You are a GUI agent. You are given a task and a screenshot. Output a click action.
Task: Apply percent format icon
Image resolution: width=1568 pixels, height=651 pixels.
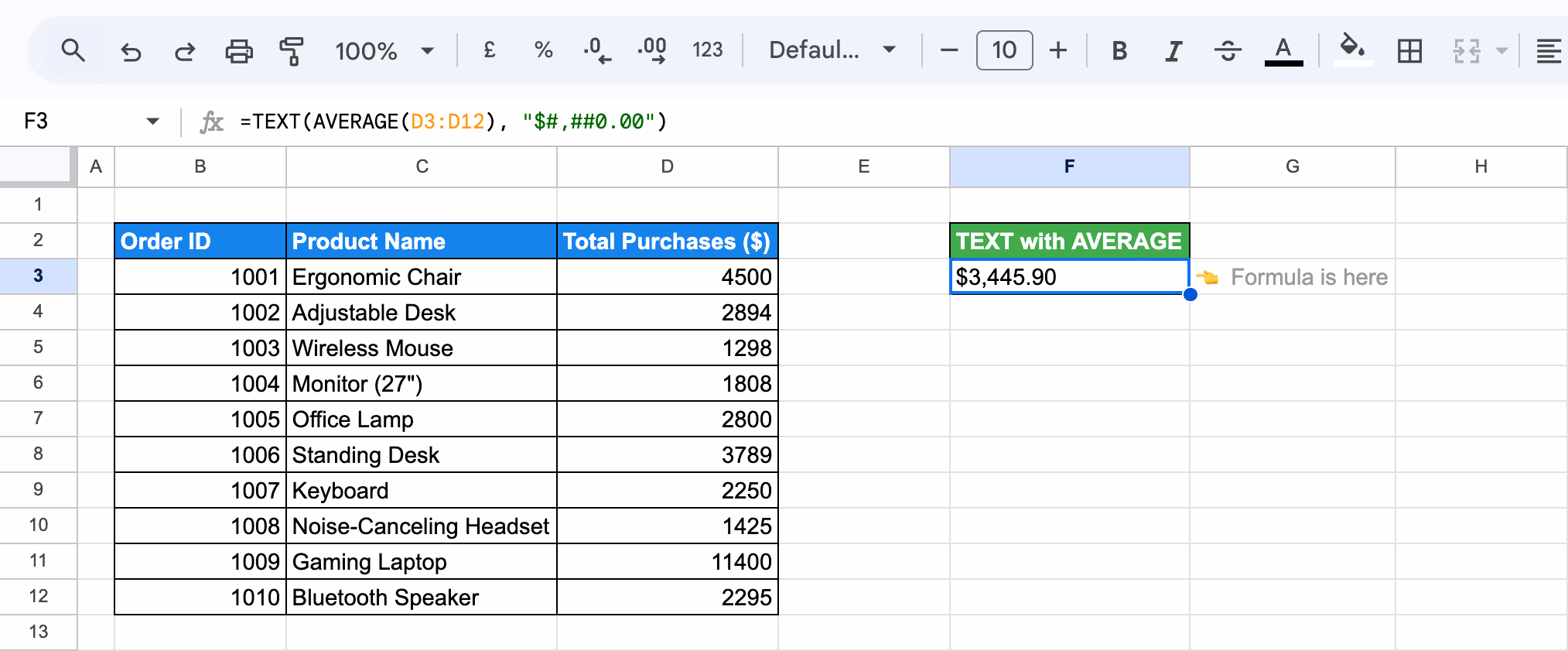click(x=543, y=50)
